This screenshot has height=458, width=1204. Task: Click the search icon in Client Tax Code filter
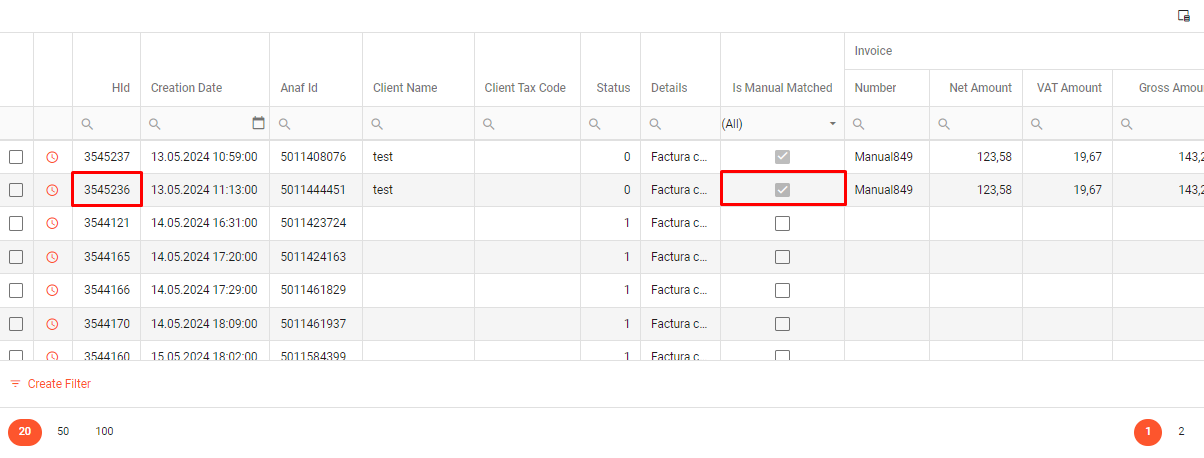[489, 124]
